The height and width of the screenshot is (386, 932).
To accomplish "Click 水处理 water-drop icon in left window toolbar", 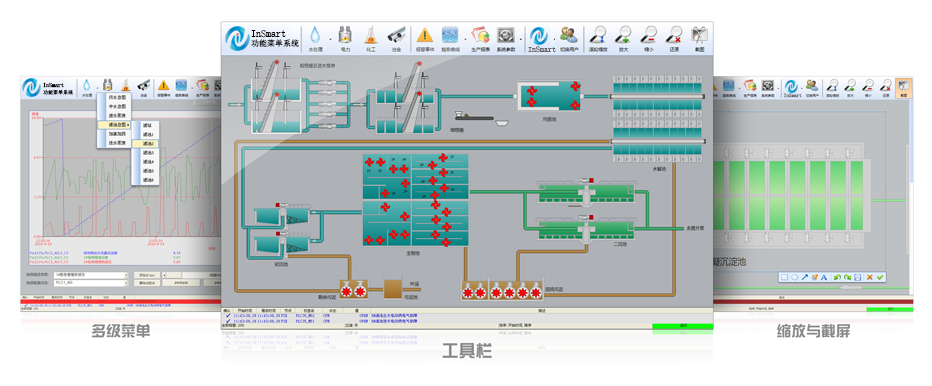I will point(87,85).
